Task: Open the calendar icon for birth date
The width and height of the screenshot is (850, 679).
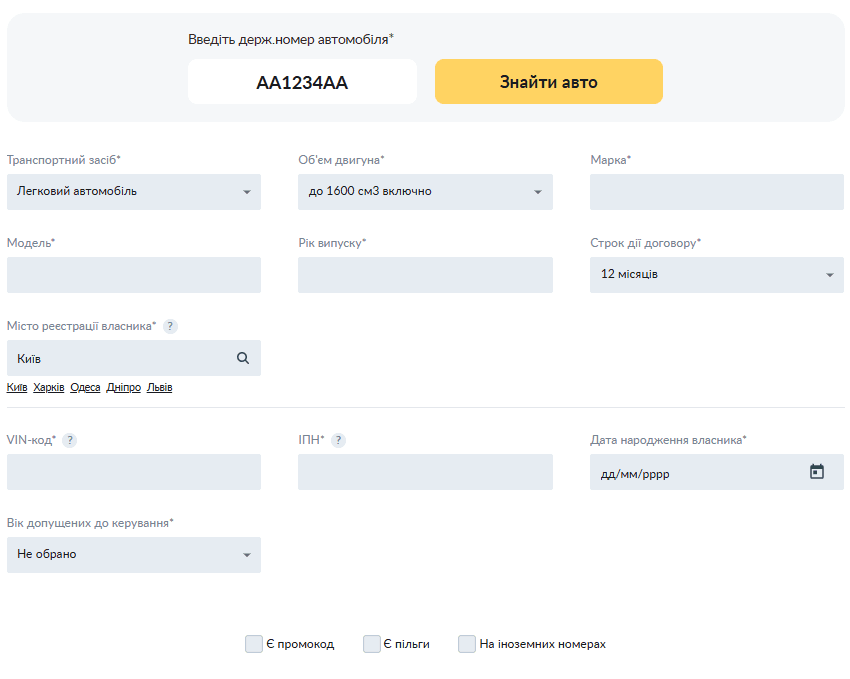Action: pyautogui.click(x=817, y=472)
